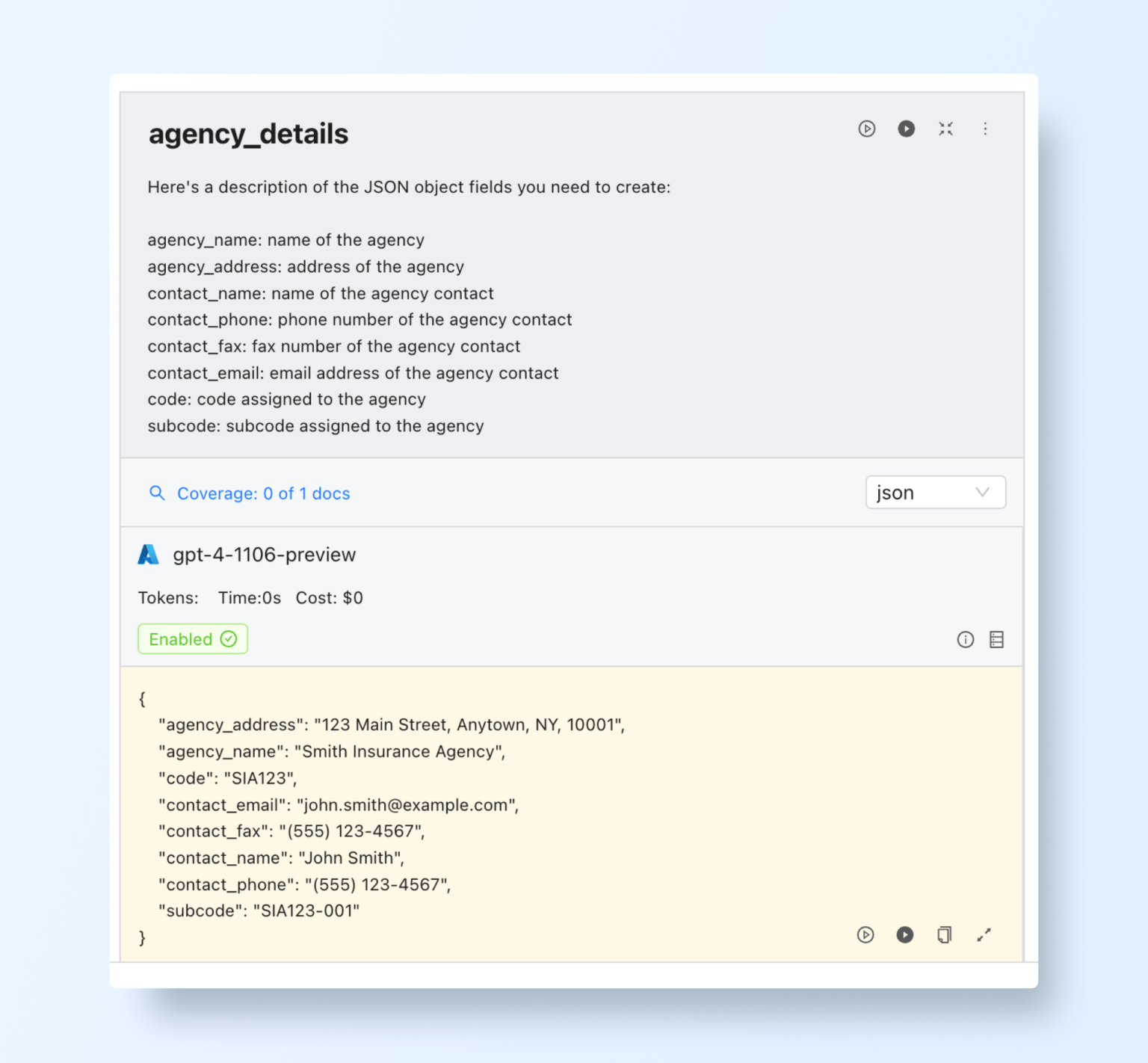Click the outlined run icon in the header
Image resolution: width=1148 pixels, height=1063 pixels.
[866, 129]
